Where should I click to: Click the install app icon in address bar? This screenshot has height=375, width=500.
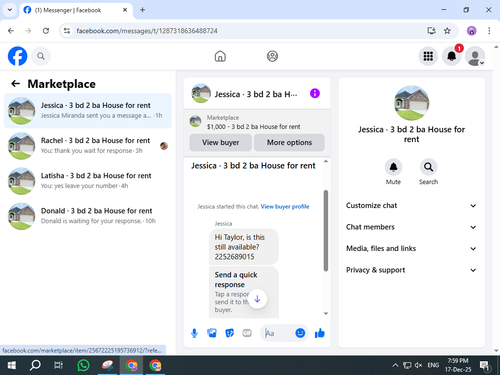coord(431,31)
